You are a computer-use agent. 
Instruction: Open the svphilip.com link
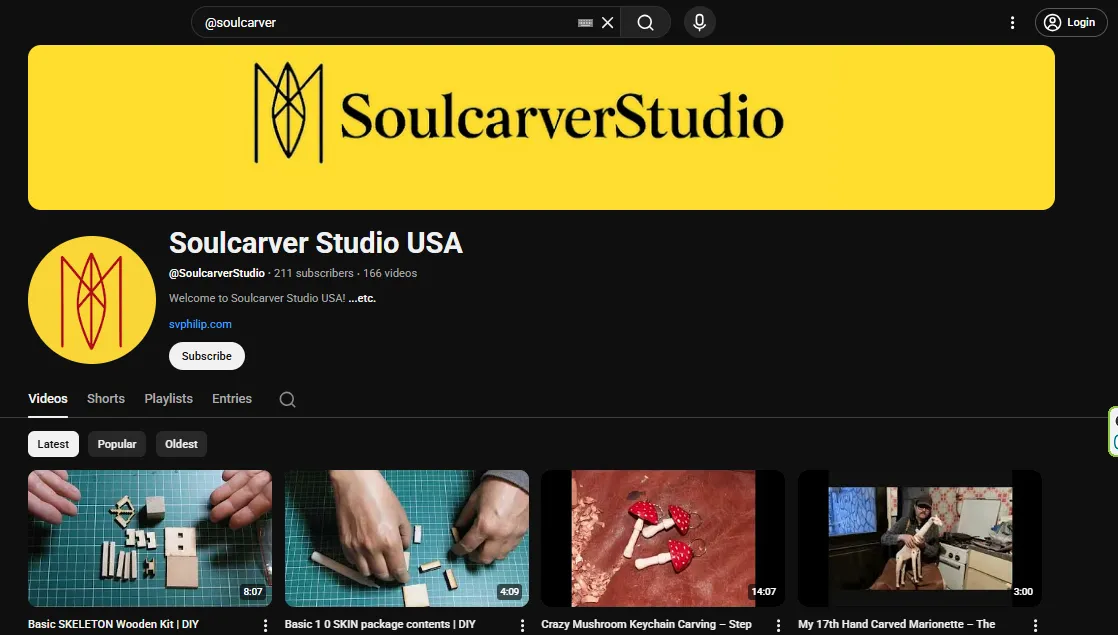pos(199,324)
